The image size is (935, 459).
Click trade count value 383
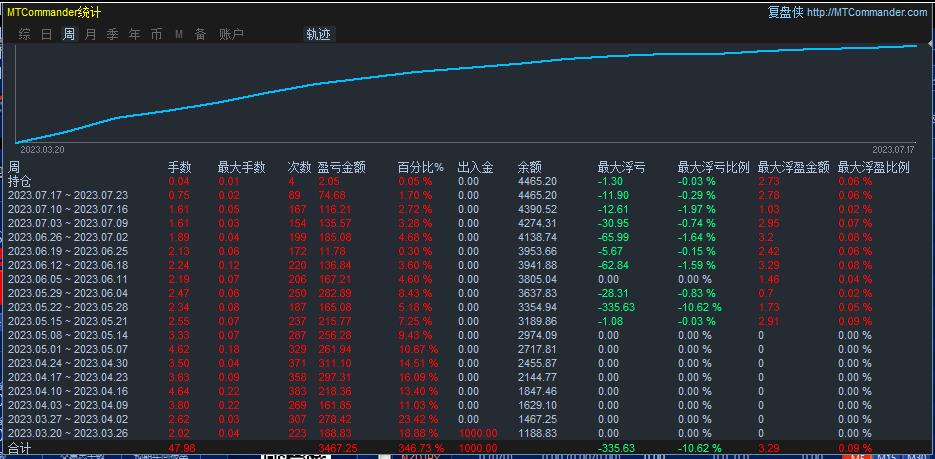(x=297, y=391)
